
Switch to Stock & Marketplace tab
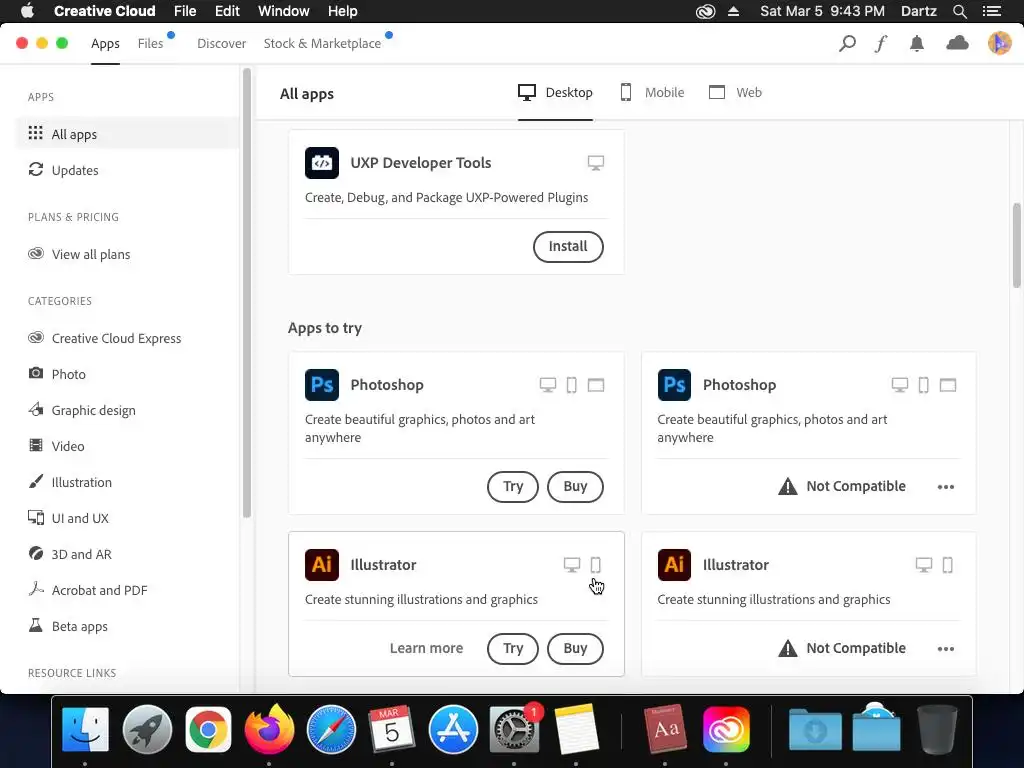click(322, 44)
